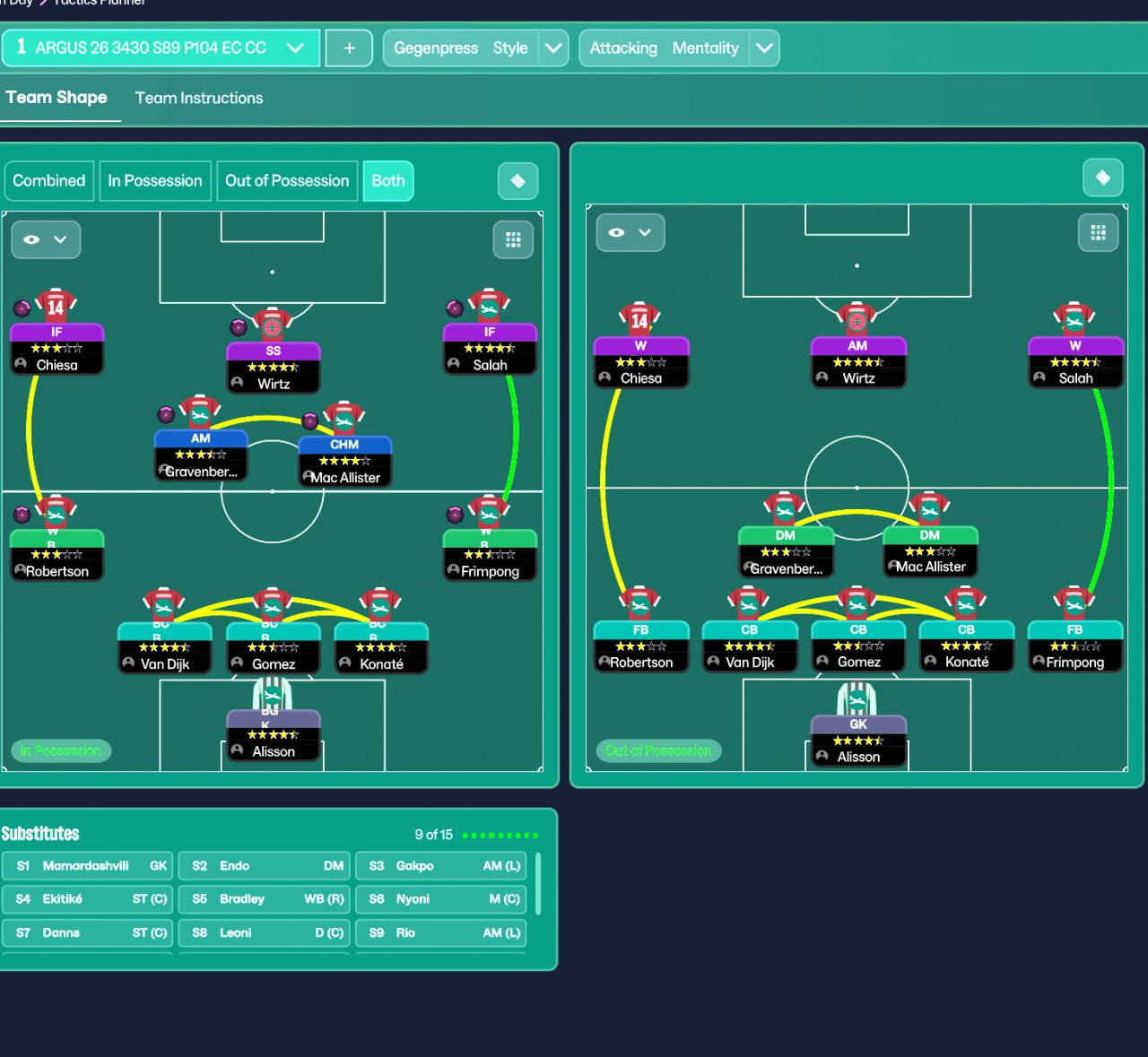Screen dimensions: 1148x1057
Task: Click Mac Allister's shirt on the In Possession pitch
Action: click(x=344, y=419)
